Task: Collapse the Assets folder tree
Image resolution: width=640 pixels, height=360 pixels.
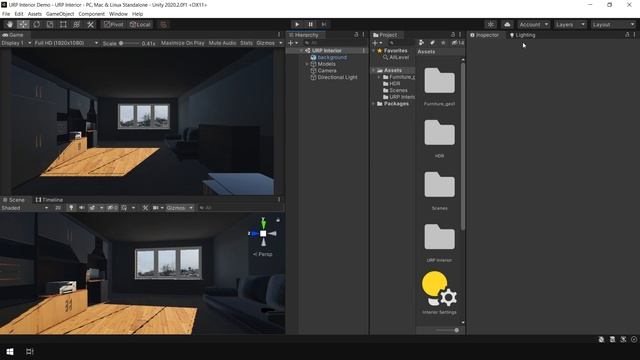Action: coord(373,70)
